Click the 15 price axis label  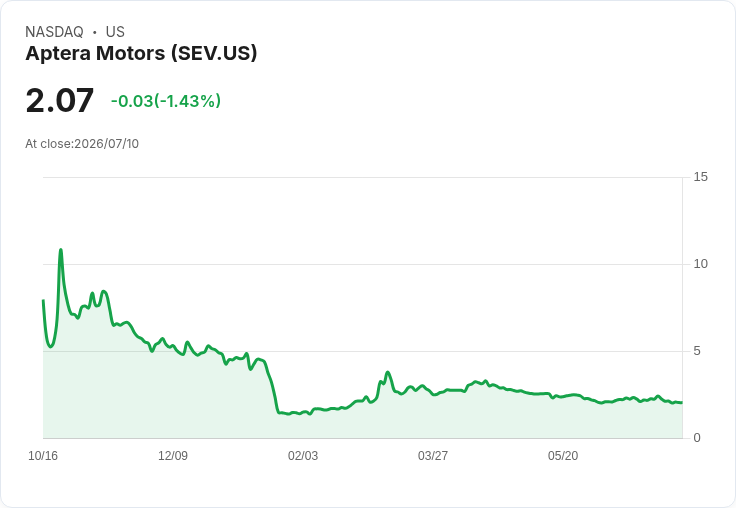(x=700, y=177)
